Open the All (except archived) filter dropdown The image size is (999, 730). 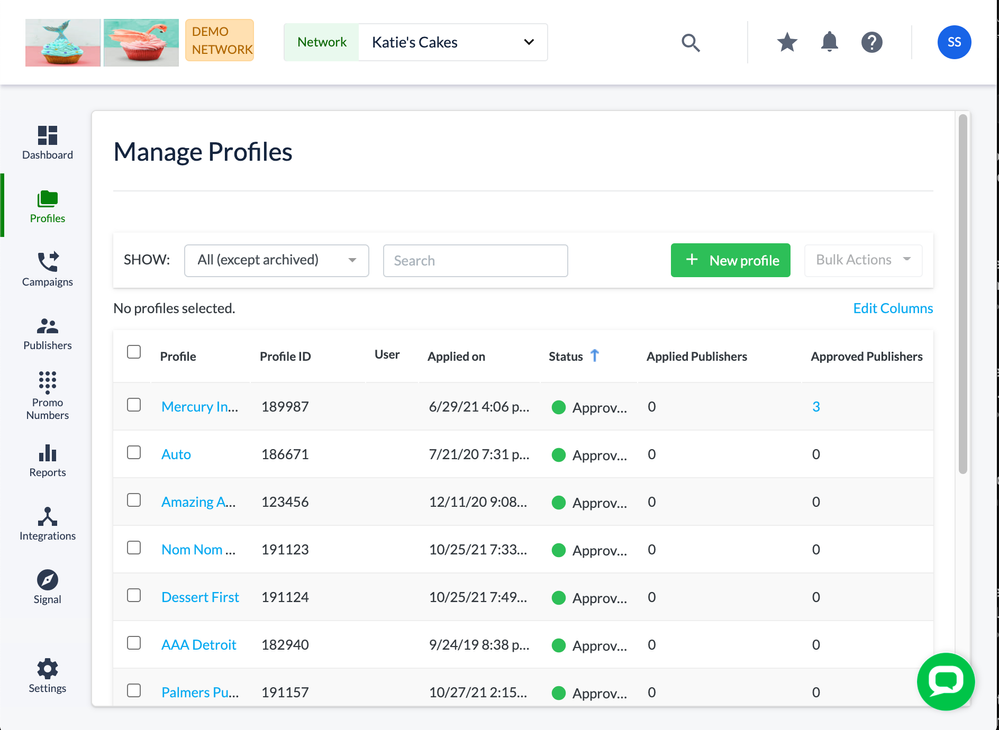pos(276,260)
